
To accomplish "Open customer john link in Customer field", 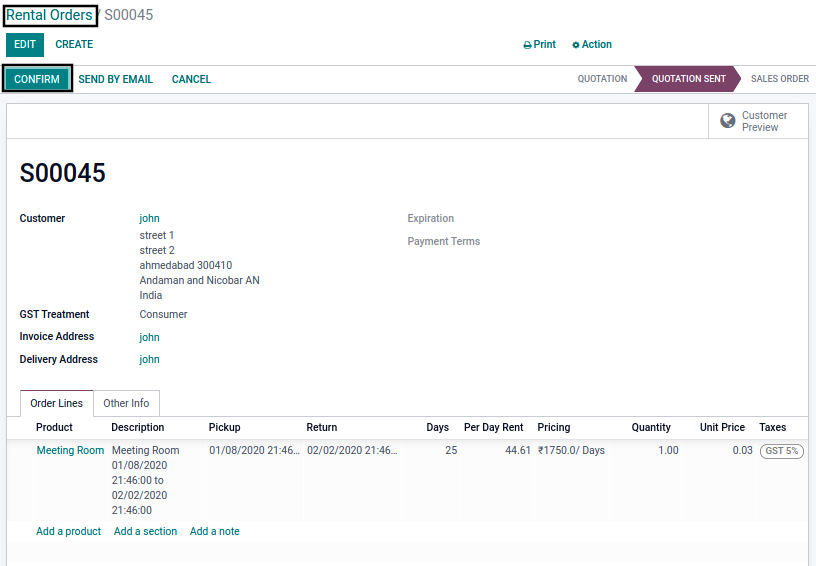I will 149,218.
